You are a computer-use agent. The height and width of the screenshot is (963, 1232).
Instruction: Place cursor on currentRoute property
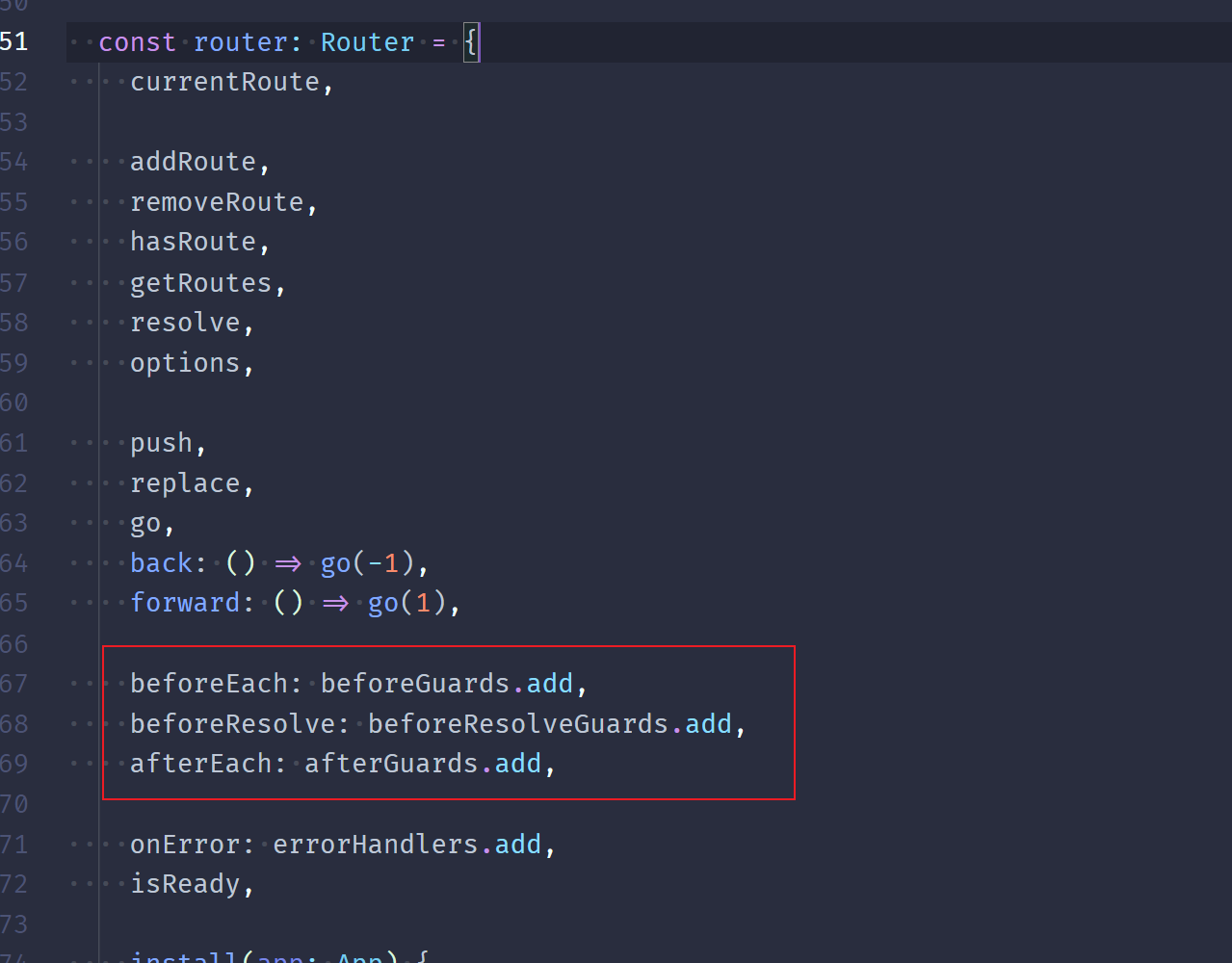click(x=224, y=82)
